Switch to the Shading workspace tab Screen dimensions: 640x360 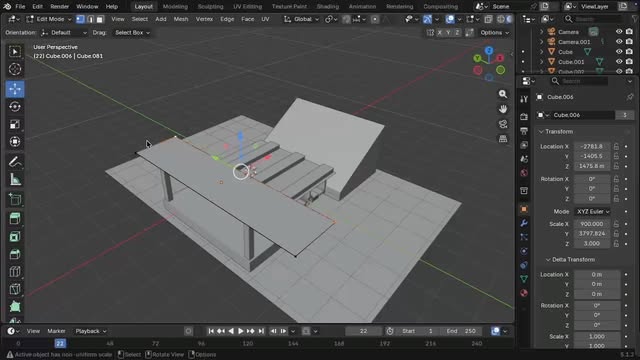328,7
